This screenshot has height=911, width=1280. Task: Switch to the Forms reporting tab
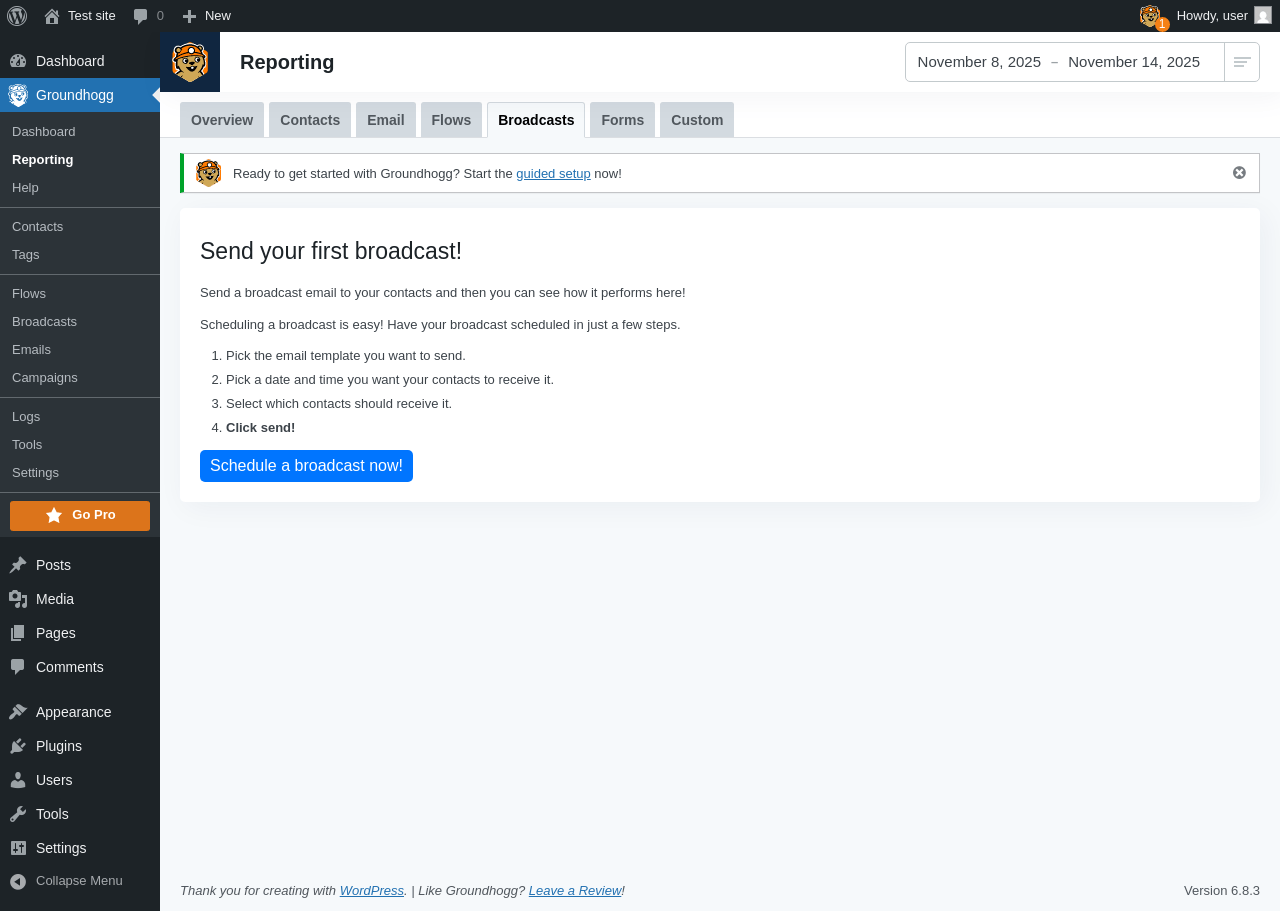(x=622, y=120)
